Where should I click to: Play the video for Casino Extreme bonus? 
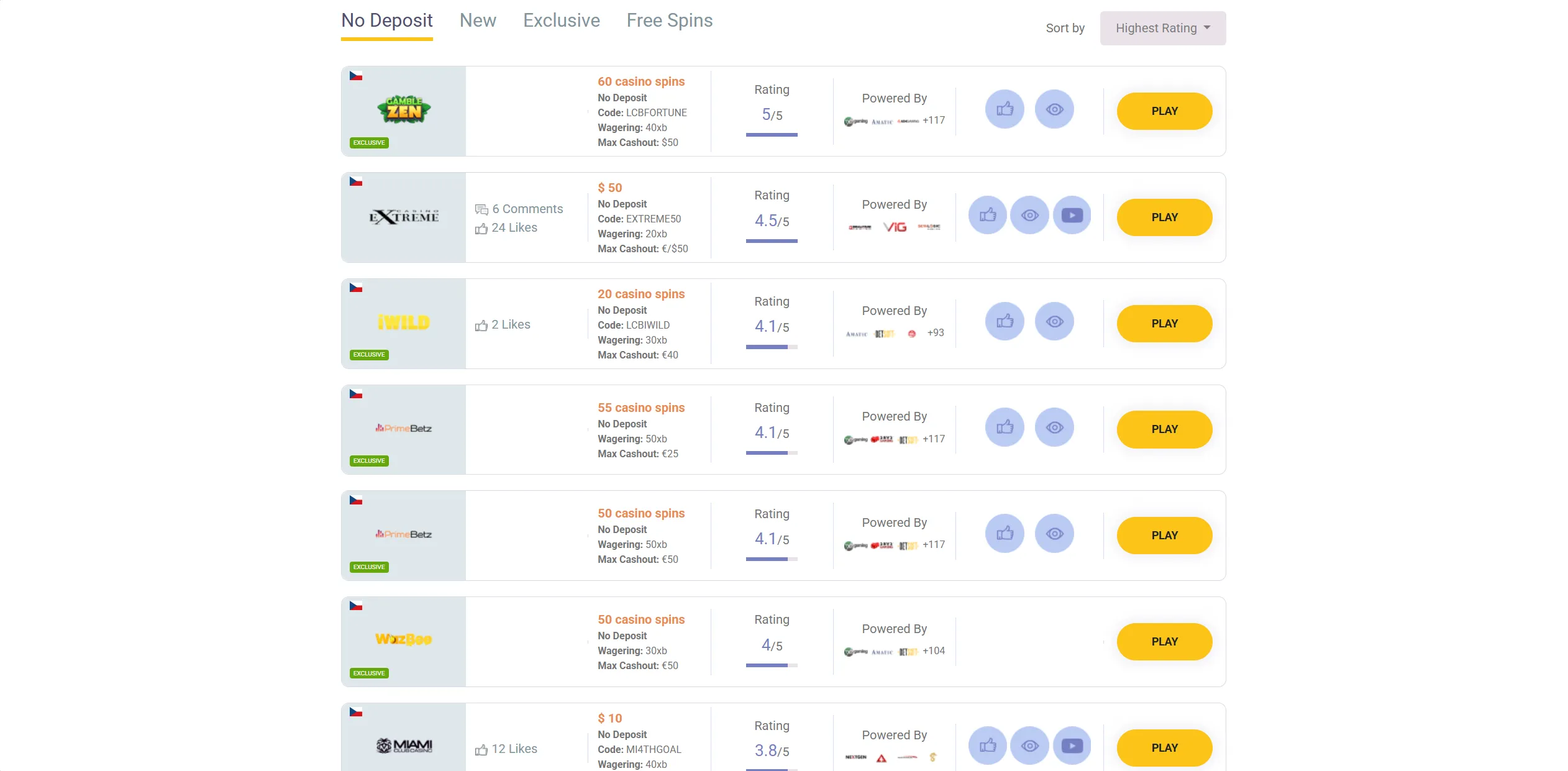click(x=1072, y=216)
